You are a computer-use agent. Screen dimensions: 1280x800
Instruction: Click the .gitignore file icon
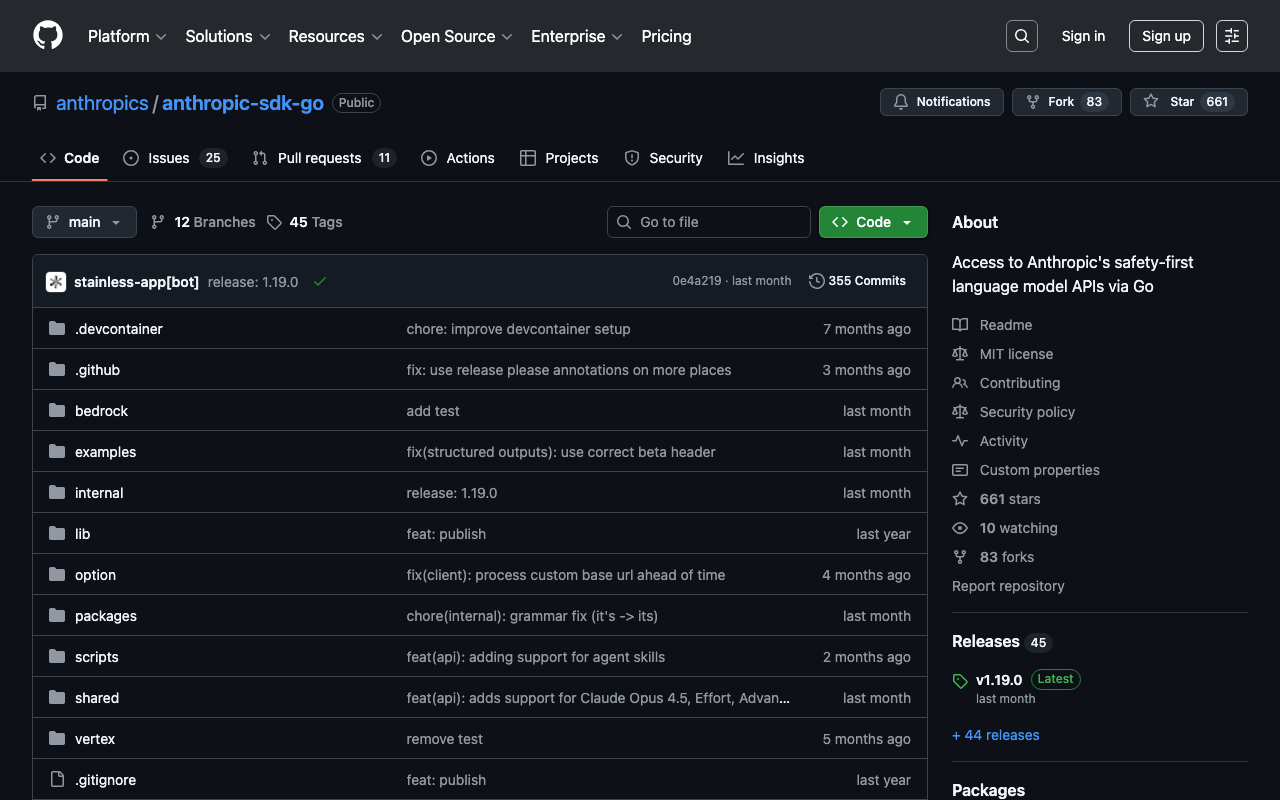pos(57,780)
